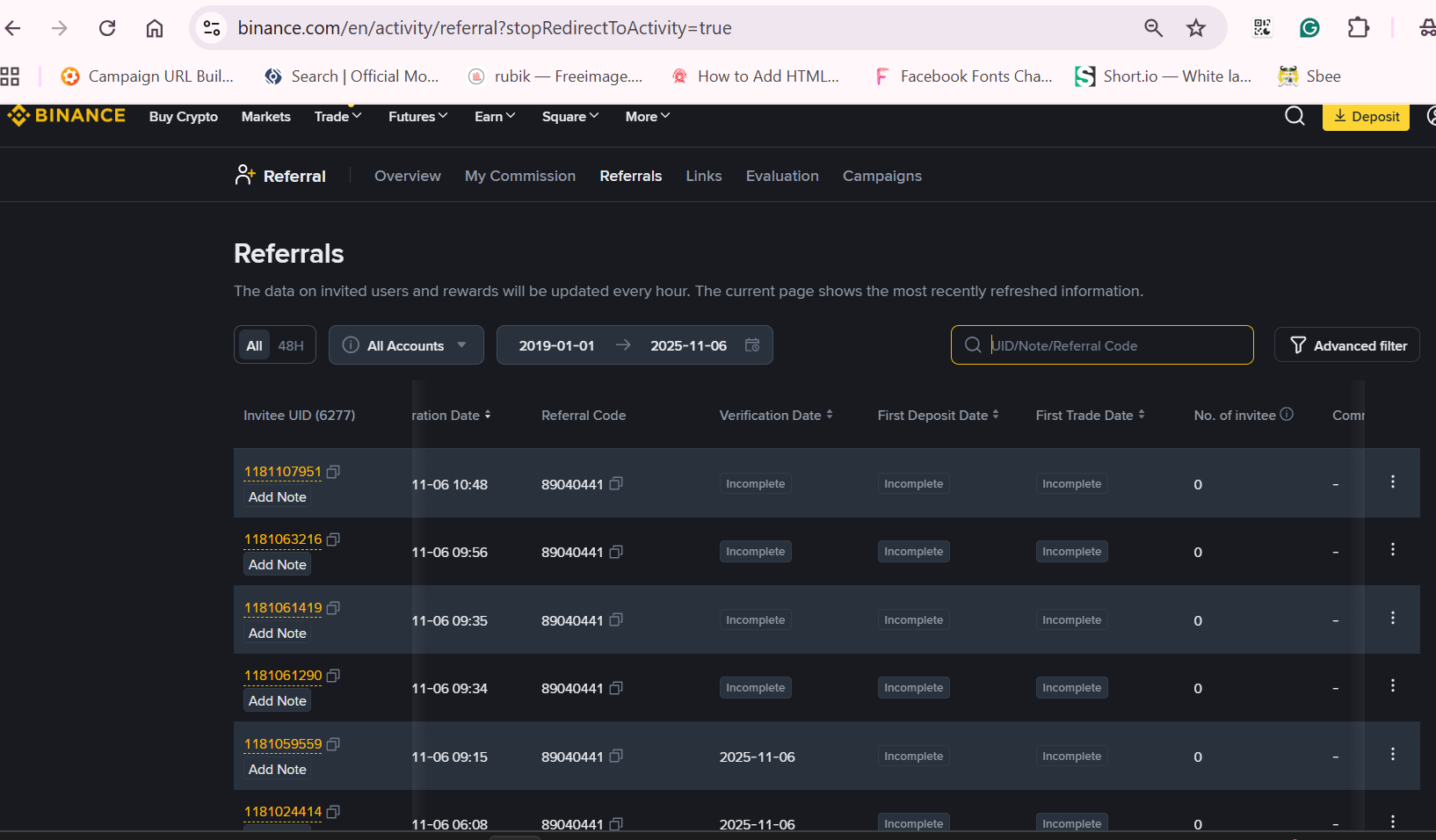Open the browser apps grid icon
This screenshot has width=1436, height=840.
tap(10, 76)
